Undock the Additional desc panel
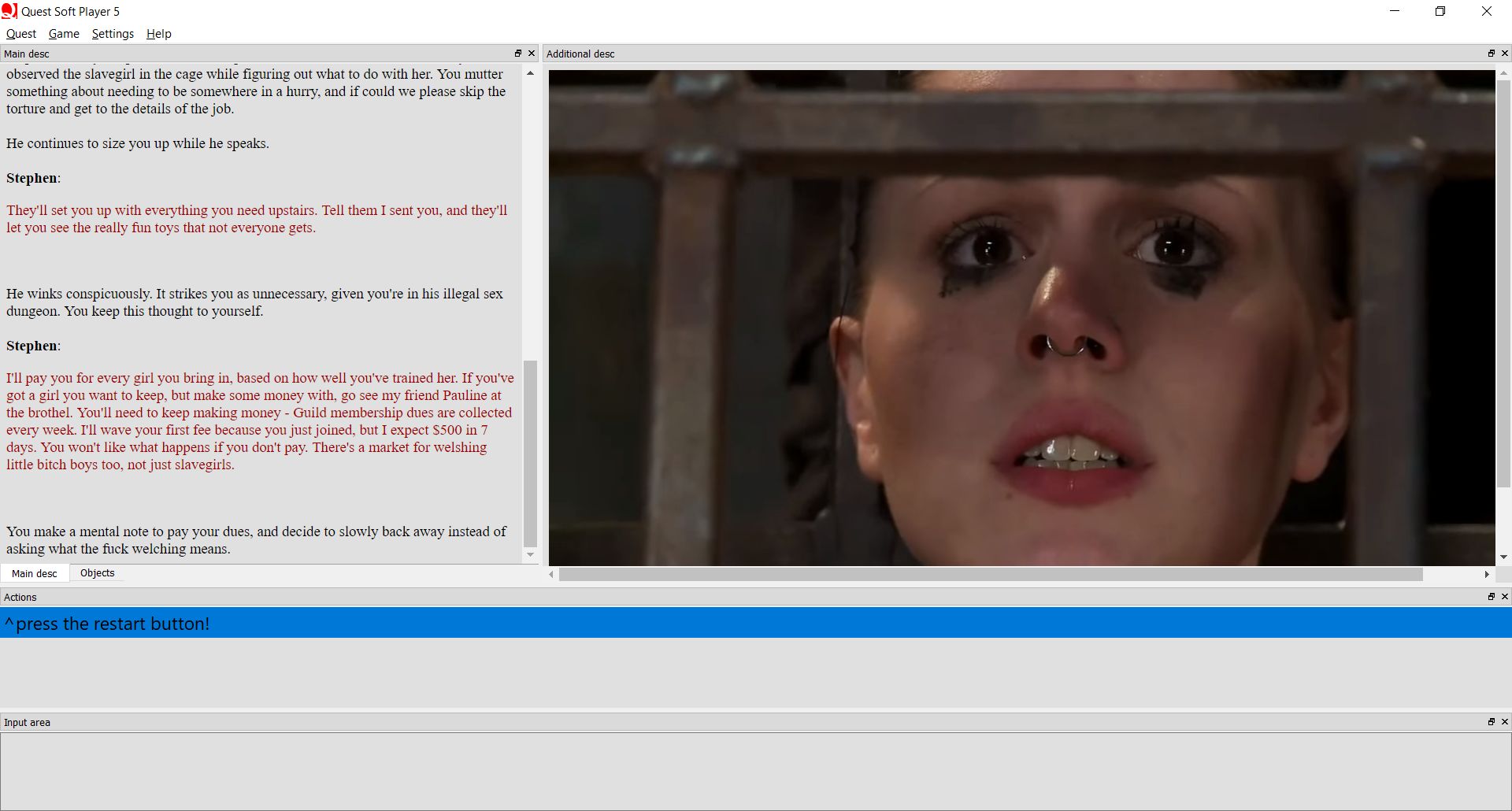The width and height of the screenshot is (1512, 811). (1491, 53)
